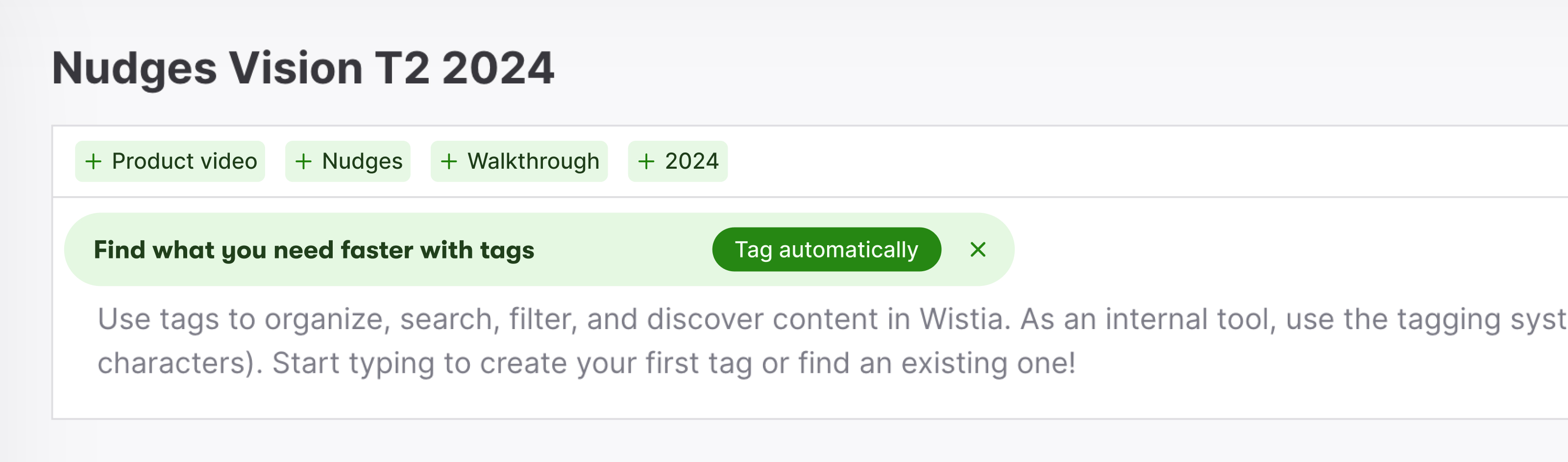Click the plus icon on the Nudges tag

[304, 161]
